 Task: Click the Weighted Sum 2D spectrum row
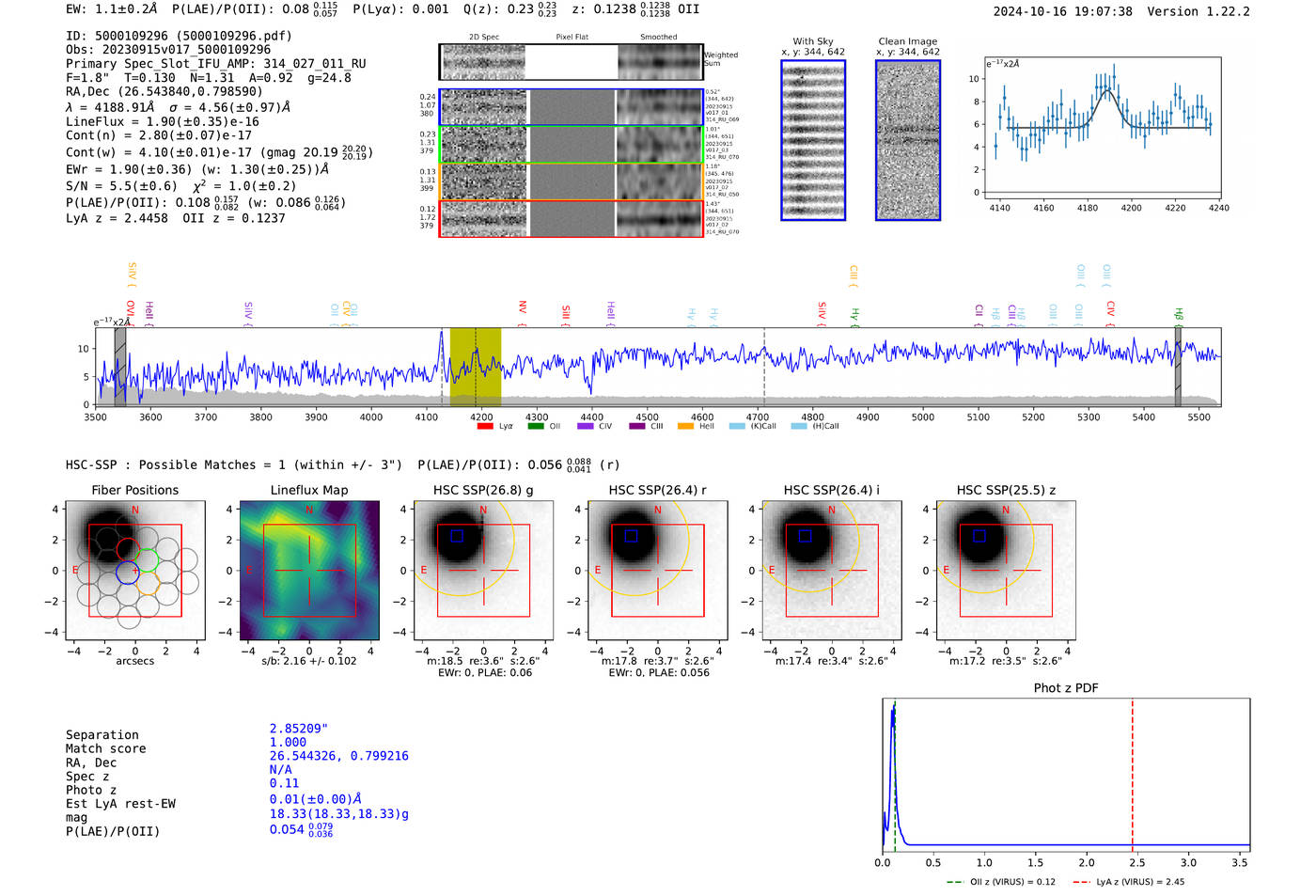pyautogui.click(x=572, y=62)
